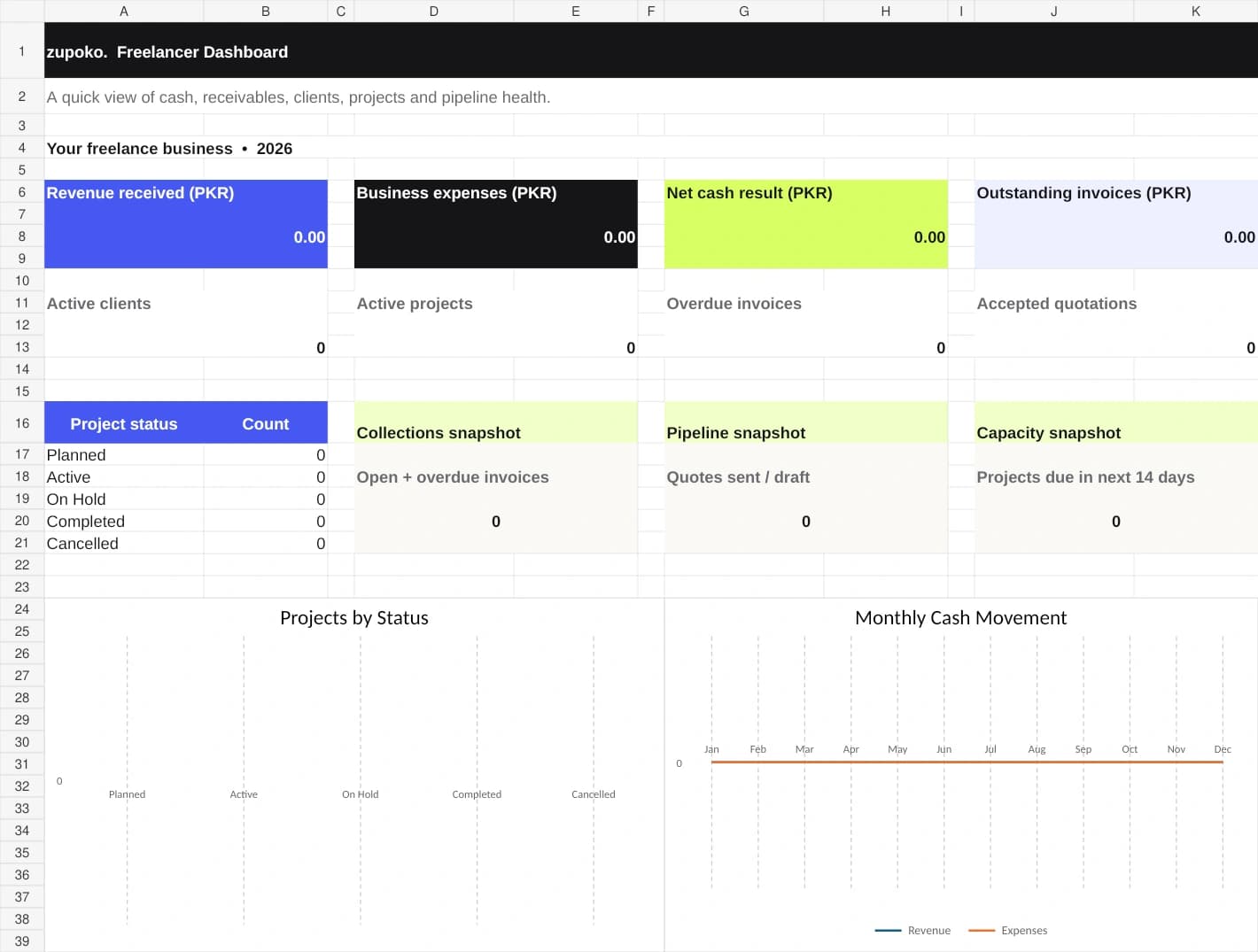The image size is (1258, 952).
Task: Click the 'Overdue invoices' label
Action: [734, 304]
